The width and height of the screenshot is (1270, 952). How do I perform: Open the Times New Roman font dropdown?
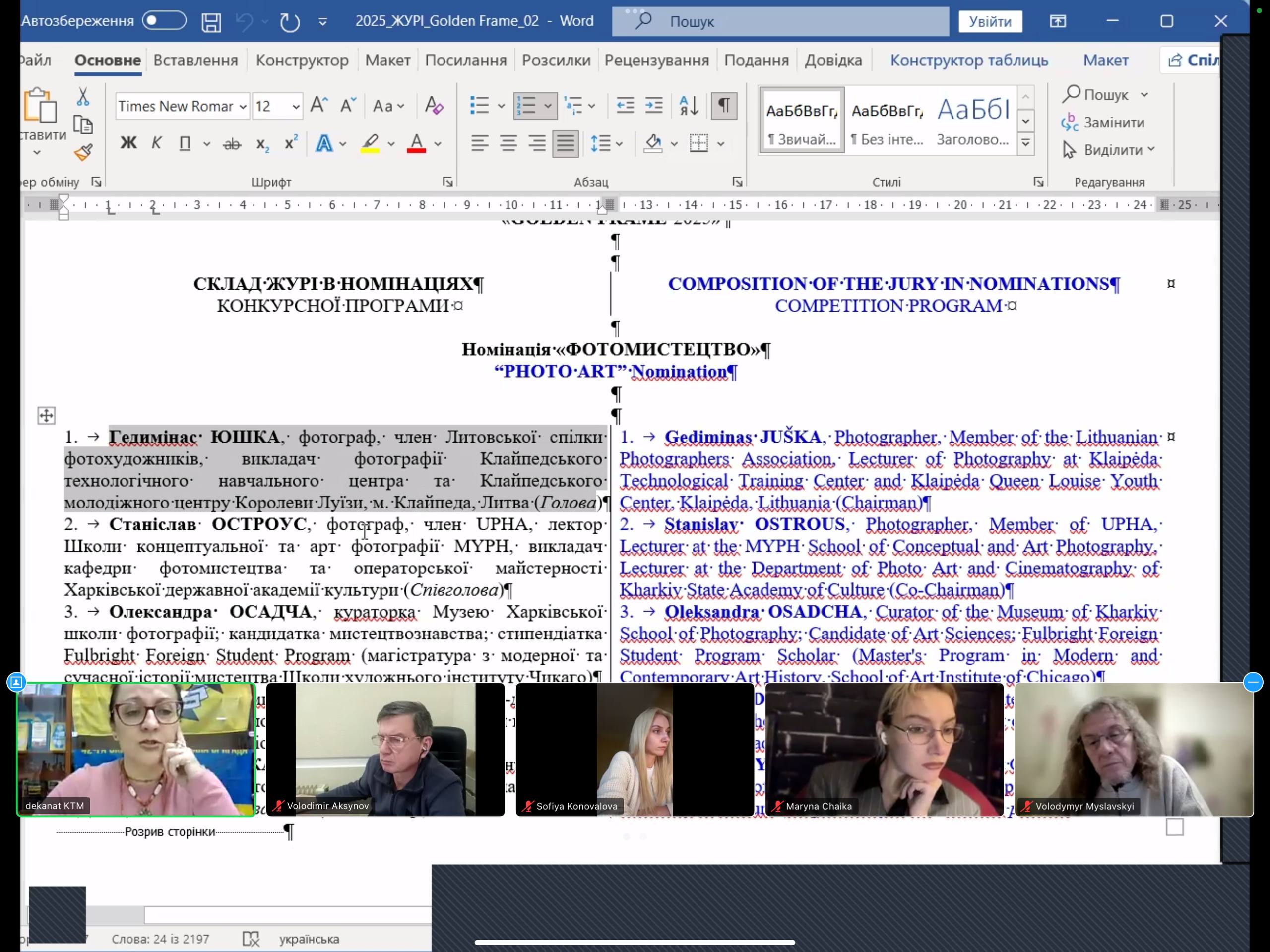(243, 107)
